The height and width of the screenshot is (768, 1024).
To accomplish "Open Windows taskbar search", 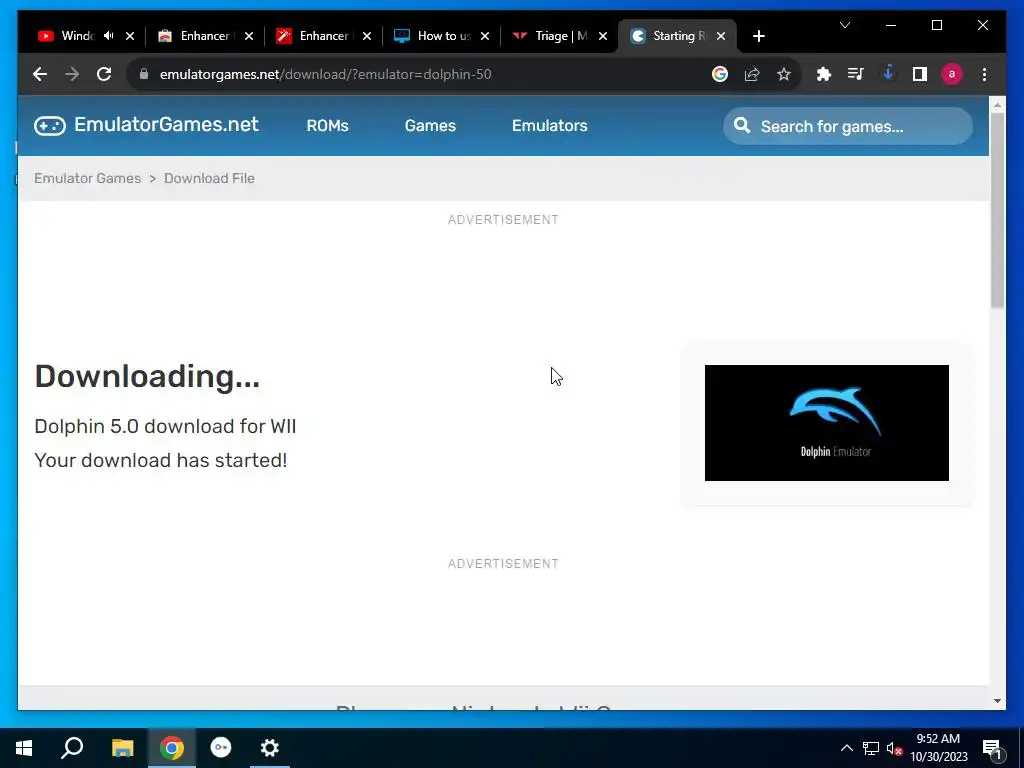I will [x=72, y=748].
